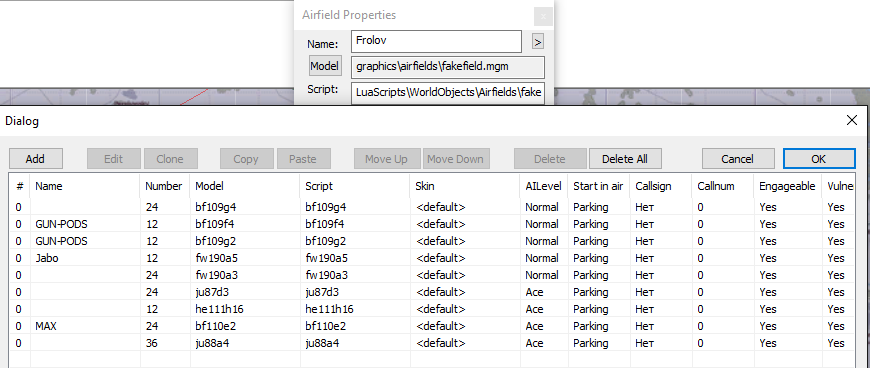Screen dimensions: 870x368
Task: Close the Dialog window with X
Action: [x=851, y=120]
